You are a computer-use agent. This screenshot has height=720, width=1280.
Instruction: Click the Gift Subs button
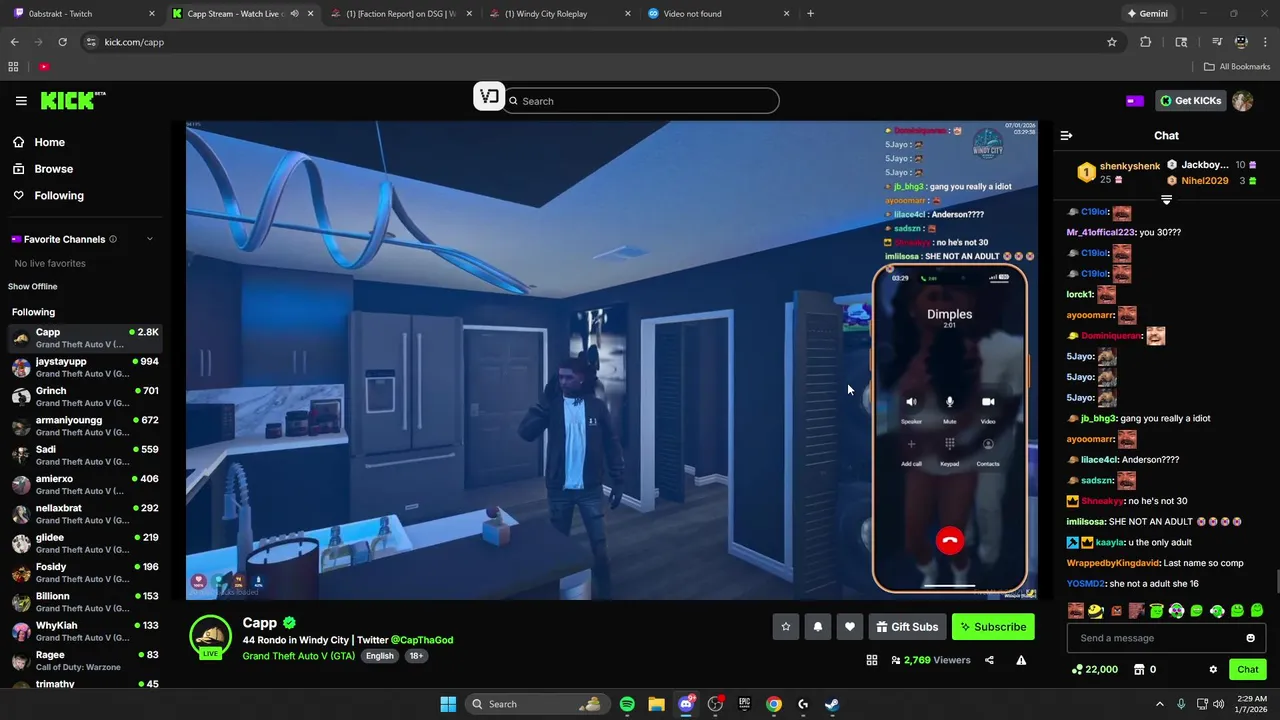908,627
